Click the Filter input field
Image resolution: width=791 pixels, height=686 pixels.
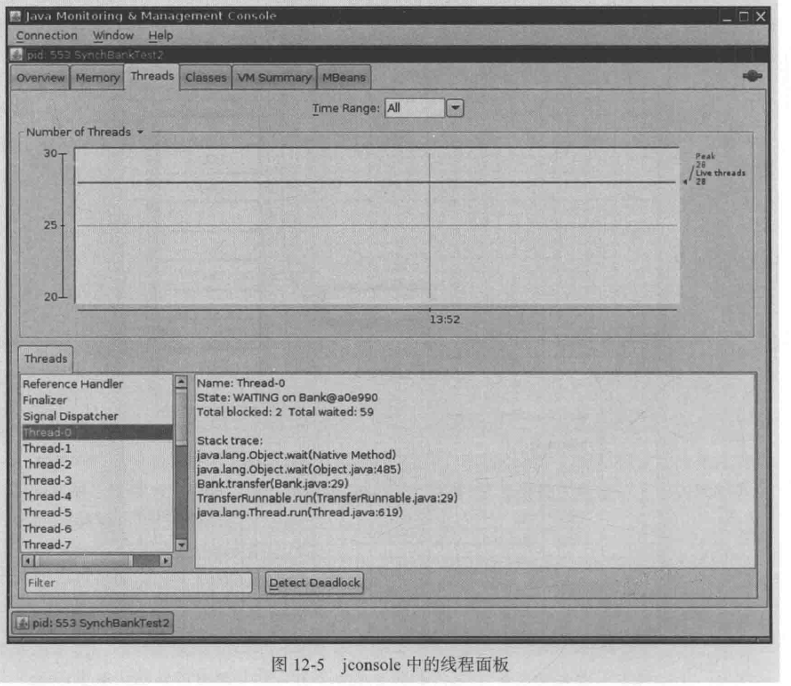pos(138,583)
